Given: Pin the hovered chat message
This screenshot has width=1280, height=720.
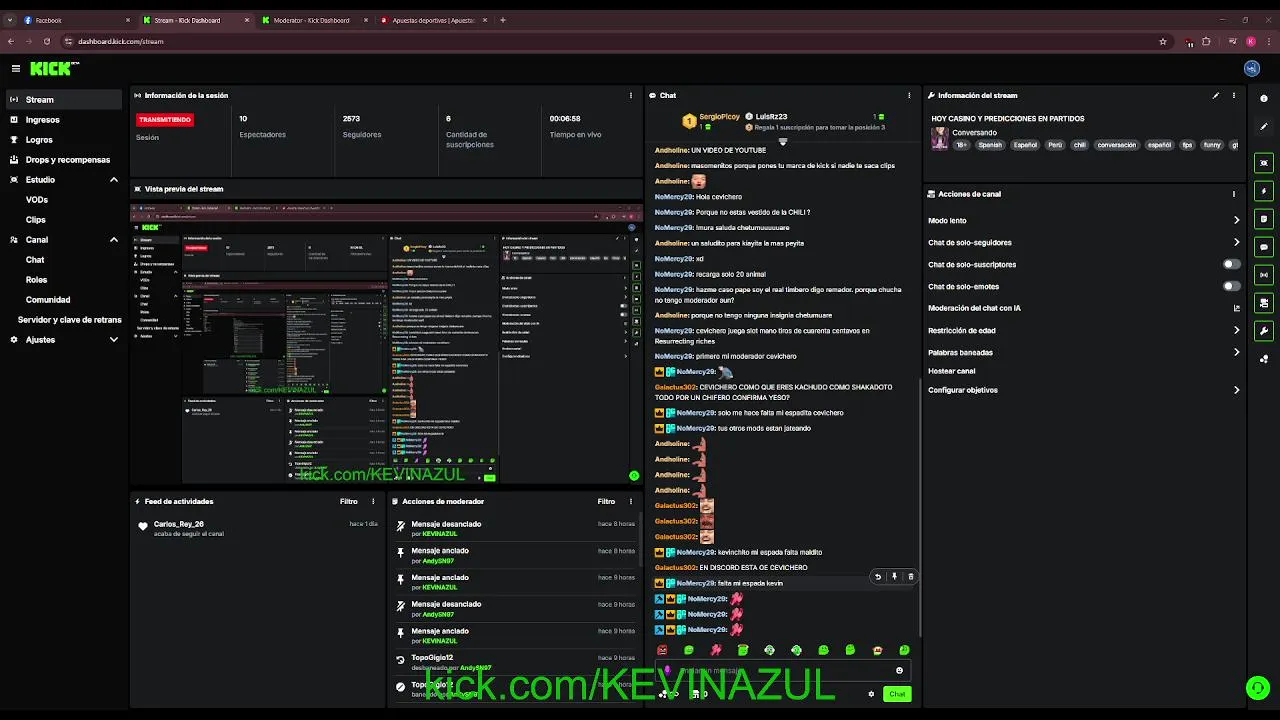Looking at the screenshot, I should pyautogui.click(x=894, y=577).
